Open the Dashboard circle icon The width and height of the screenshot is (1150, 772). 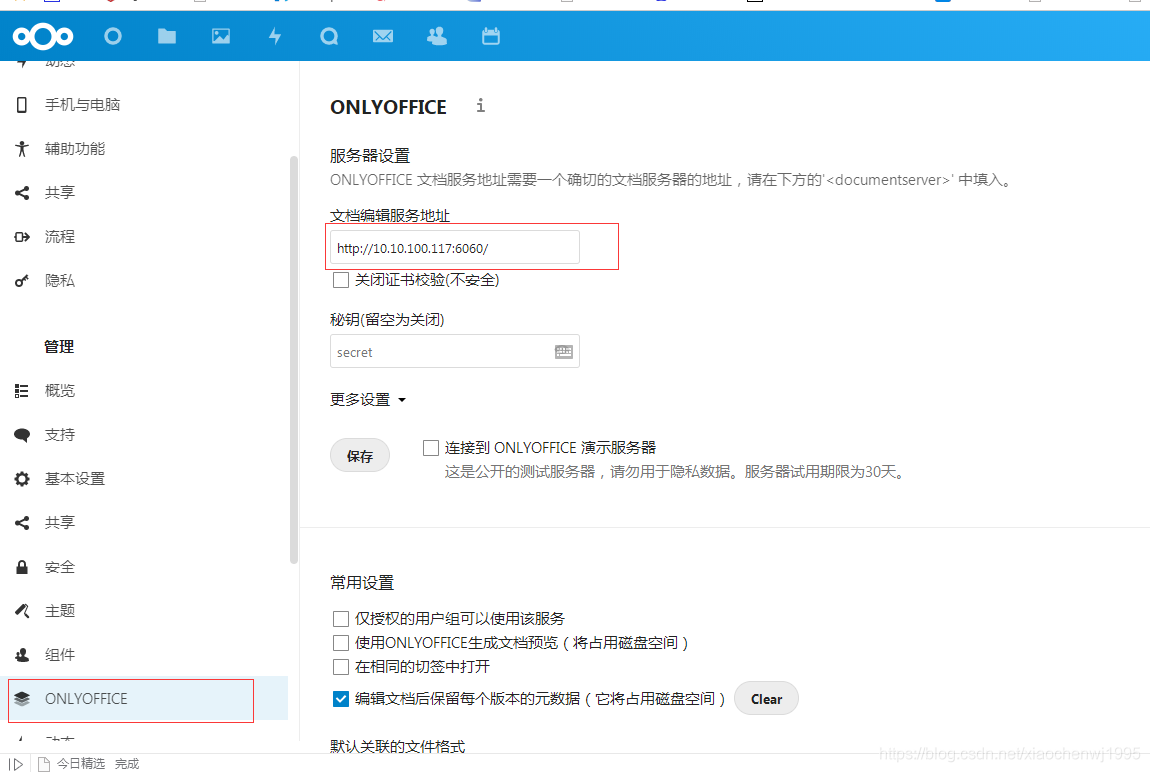click(113, 36)
